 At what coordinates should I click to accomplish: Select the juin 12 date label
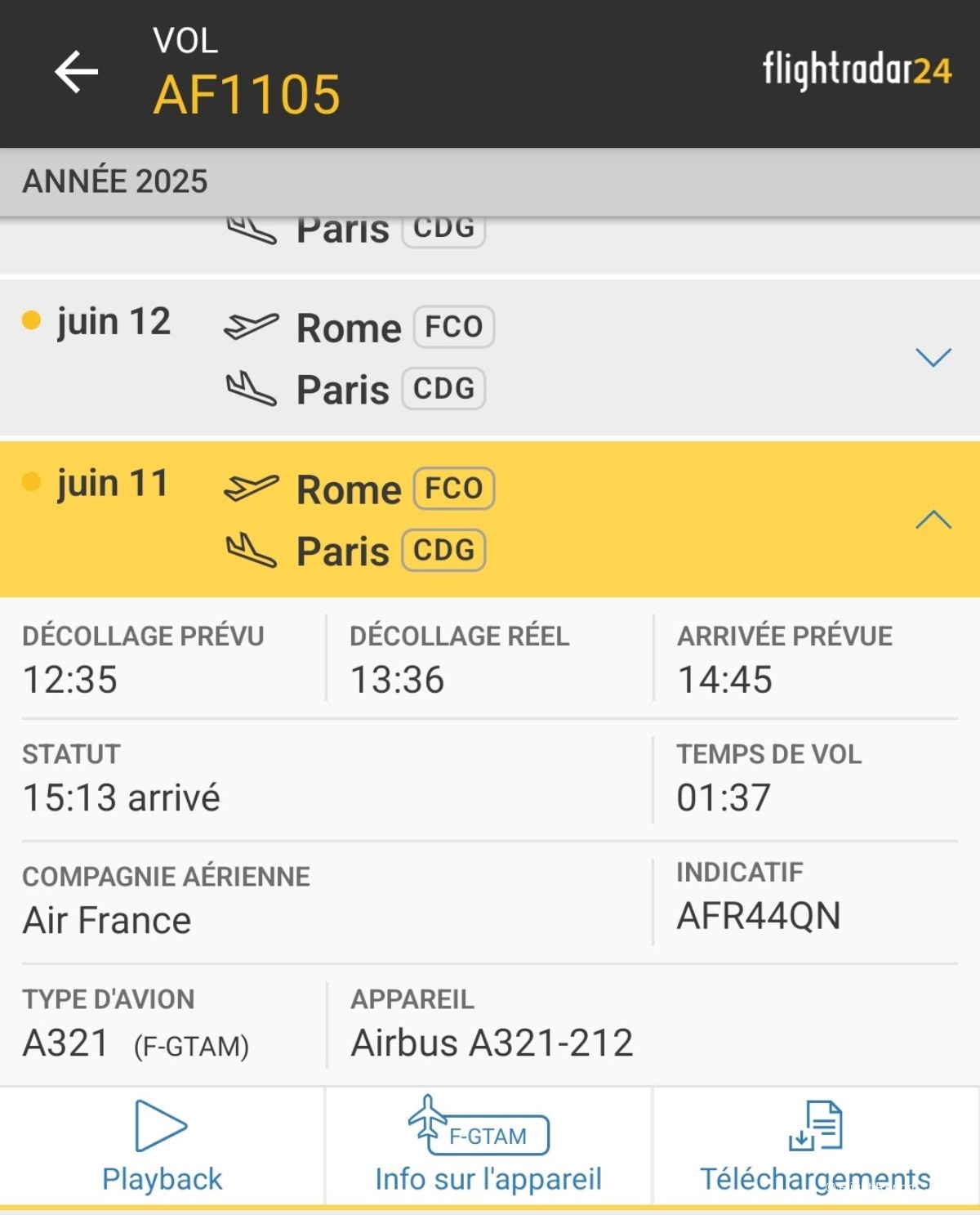[x=114, y=322]
